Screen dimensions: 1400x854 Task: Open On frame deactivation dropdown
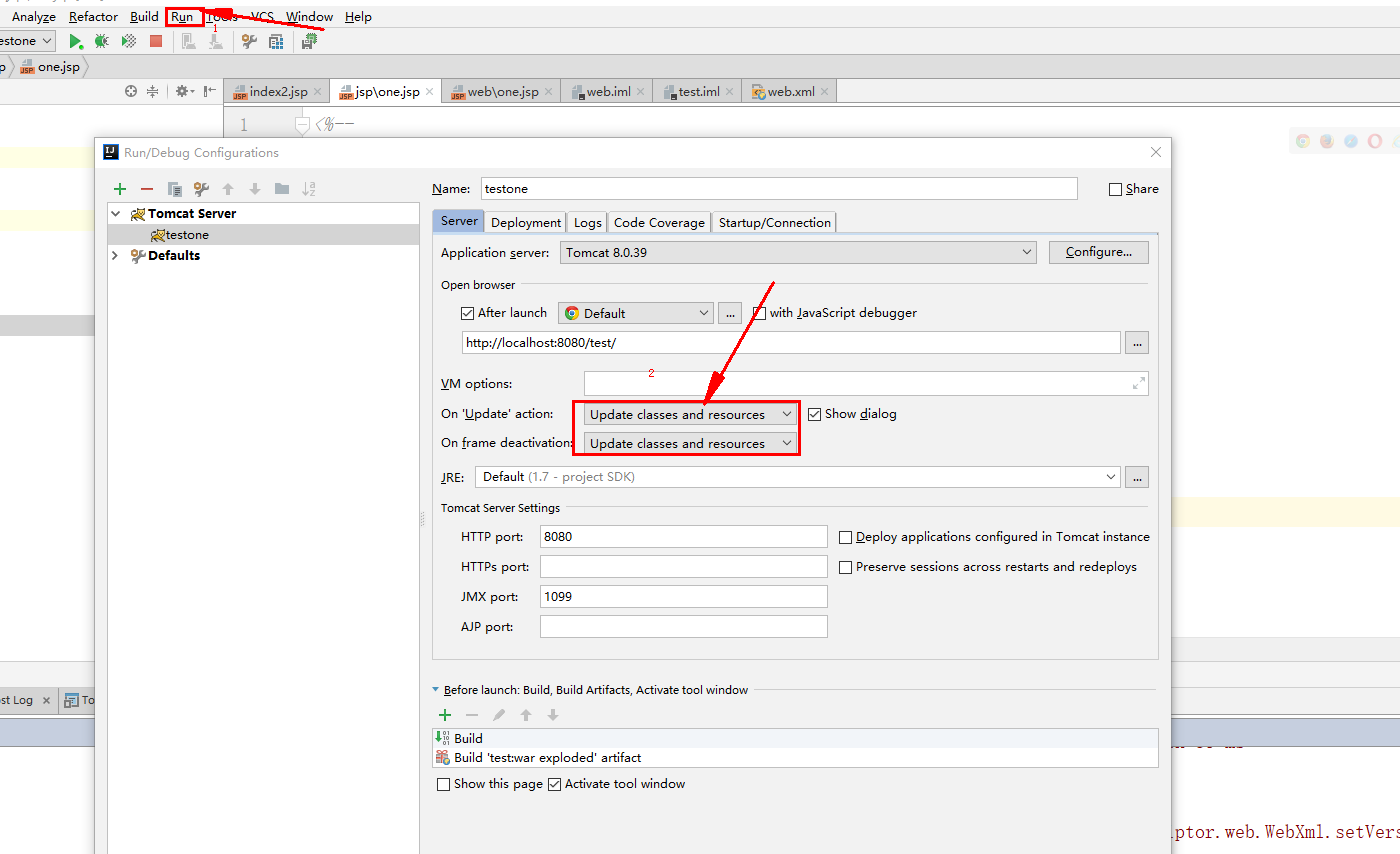coord(690,443)
